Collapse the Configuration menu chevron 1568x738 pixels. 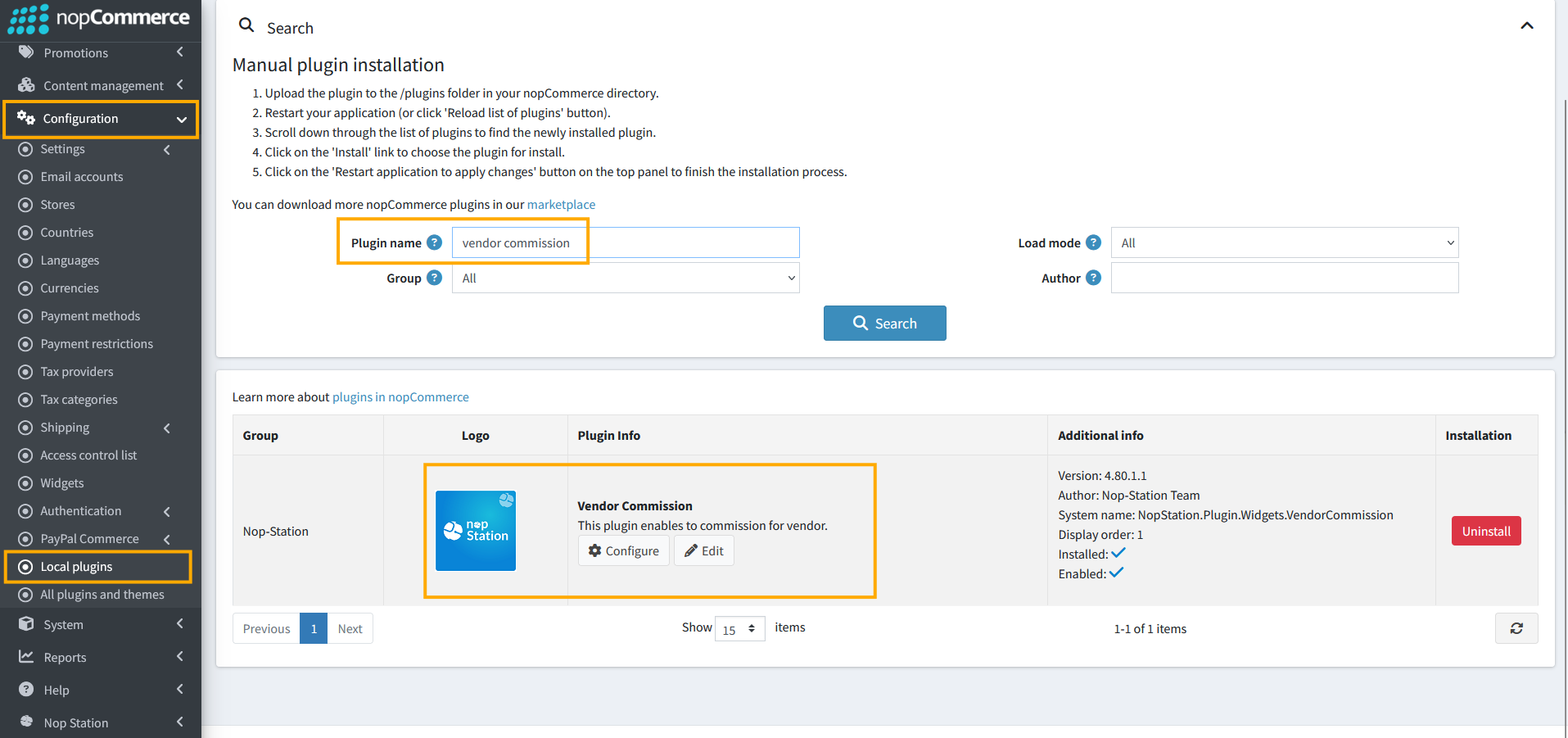(182, 120)
